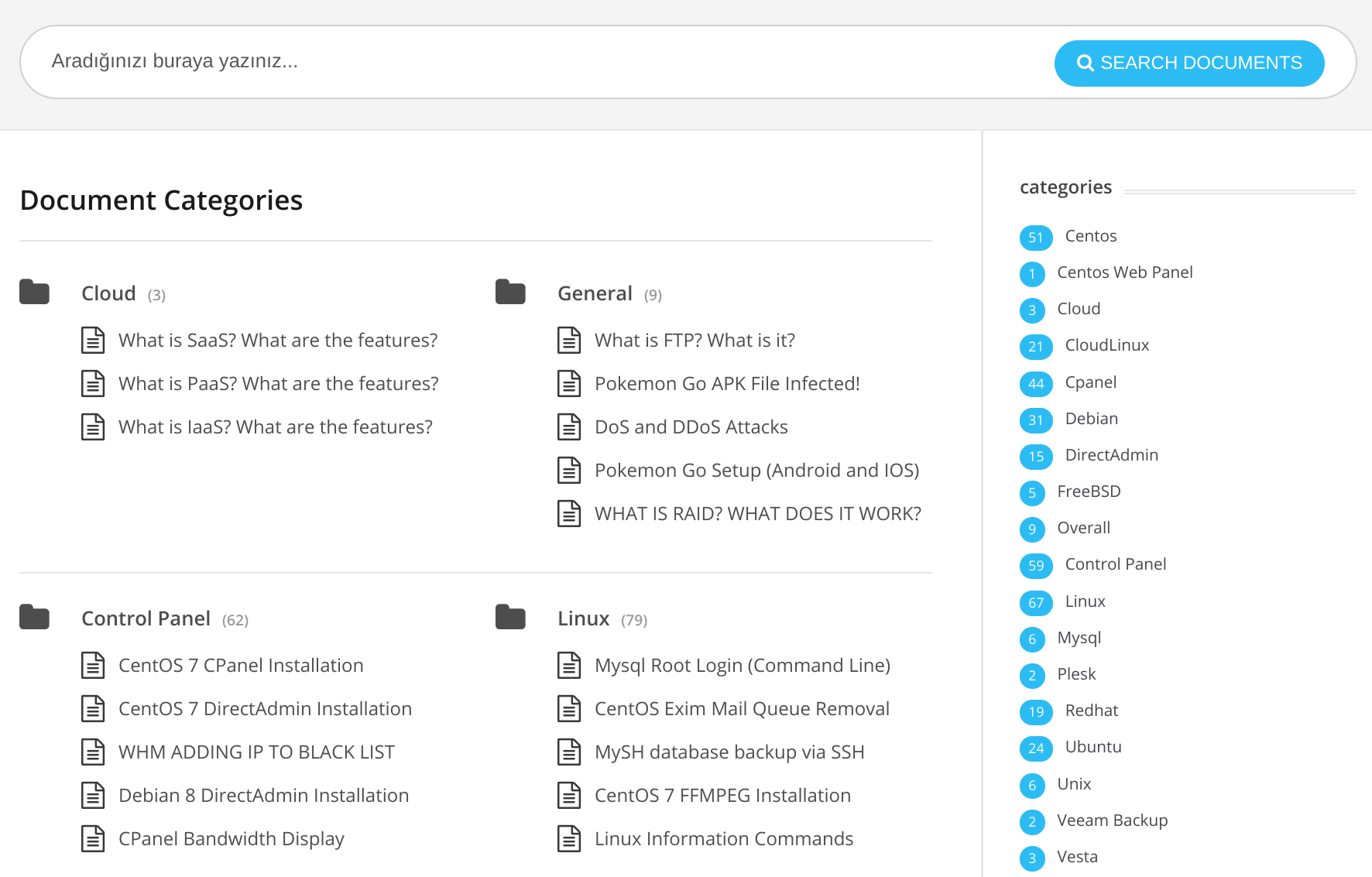This screenshot has height=877, width=1372.
Task: Click the General category folder icon
Action: click(x=510, y=292)
